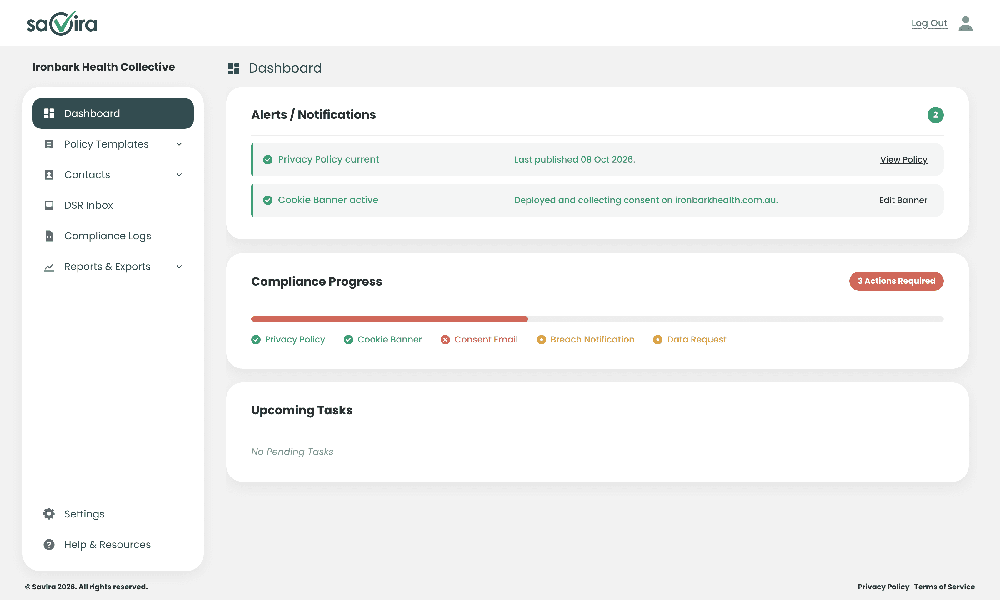
Task: Click the Settings gear icon
Action: 48,514
